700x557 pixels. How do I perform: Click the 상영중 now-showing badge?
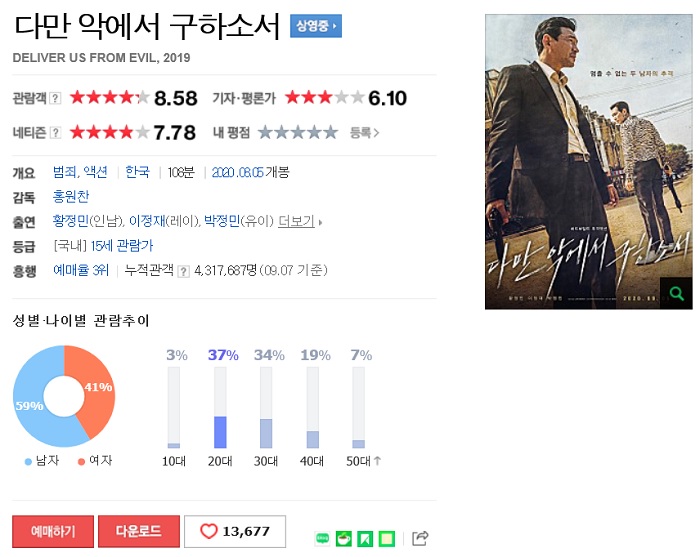[x=316, y=26]
